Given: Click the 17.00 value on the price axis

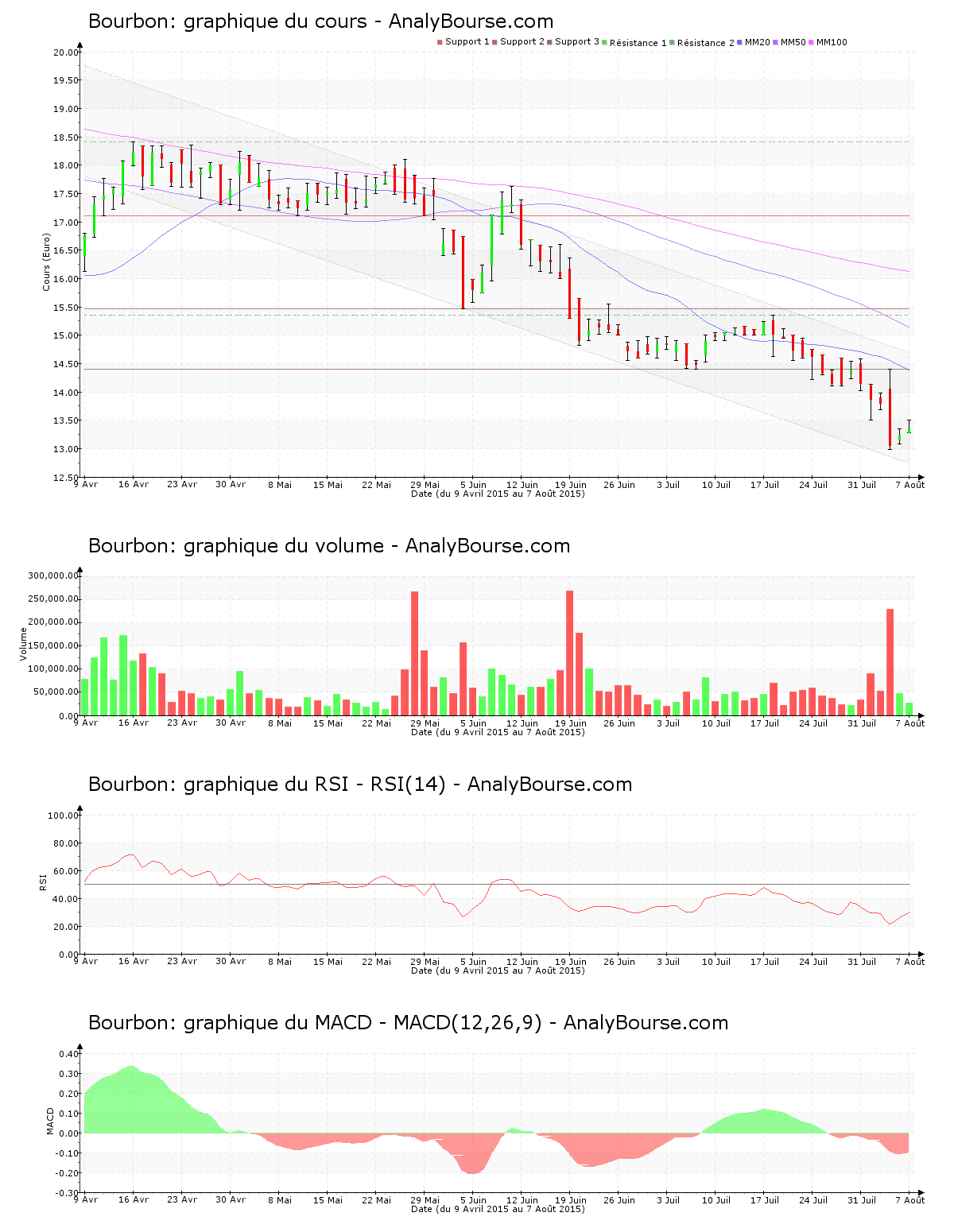Looking at the screenshot, I should (x=66, y=223).
